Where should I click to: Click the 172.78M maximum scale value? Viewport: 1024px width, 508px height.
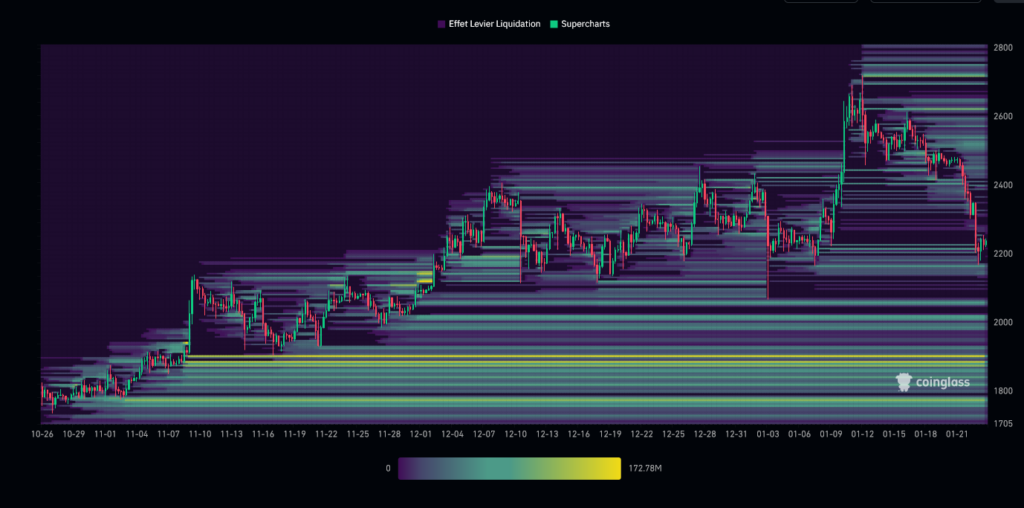pos(645,468)
